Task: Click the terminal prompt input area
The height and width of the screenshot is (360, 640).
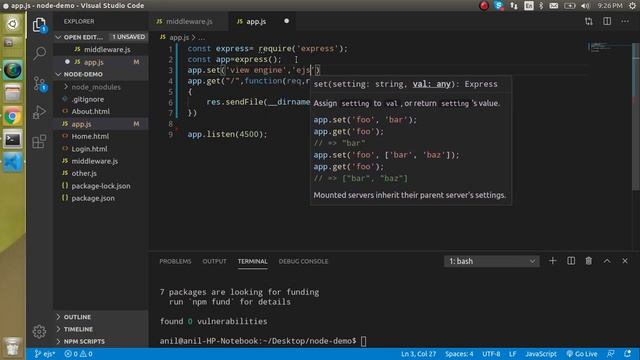Action: point(363,341)
